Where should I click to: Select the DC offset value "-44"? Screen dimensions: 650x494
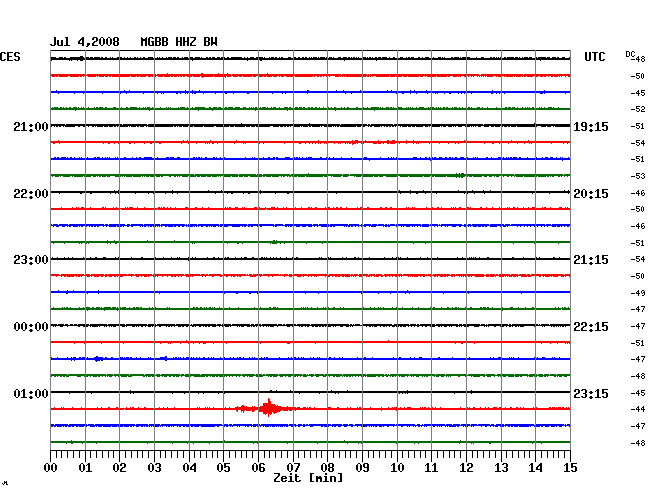pyautogui.click(x=638, y=409)
